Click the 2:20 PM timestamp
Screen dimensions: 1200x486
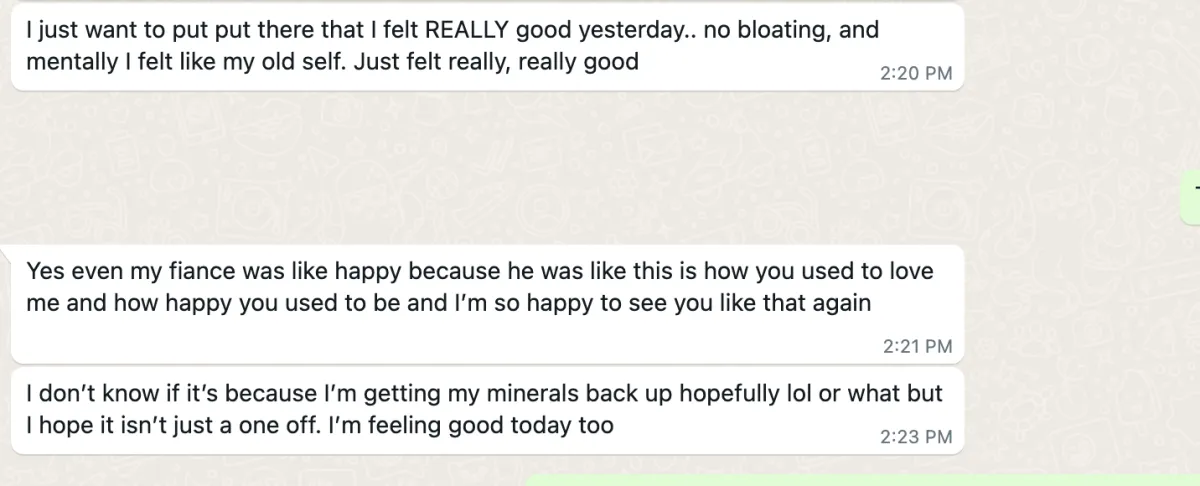pyautogui.click(x=915, y=73)
